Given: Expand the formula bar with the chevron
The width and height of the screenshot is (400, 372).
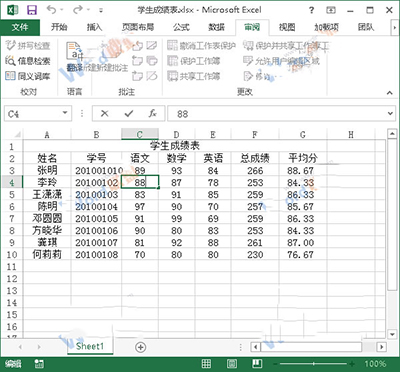Looking at the screenshot, I should coord(390,114).
